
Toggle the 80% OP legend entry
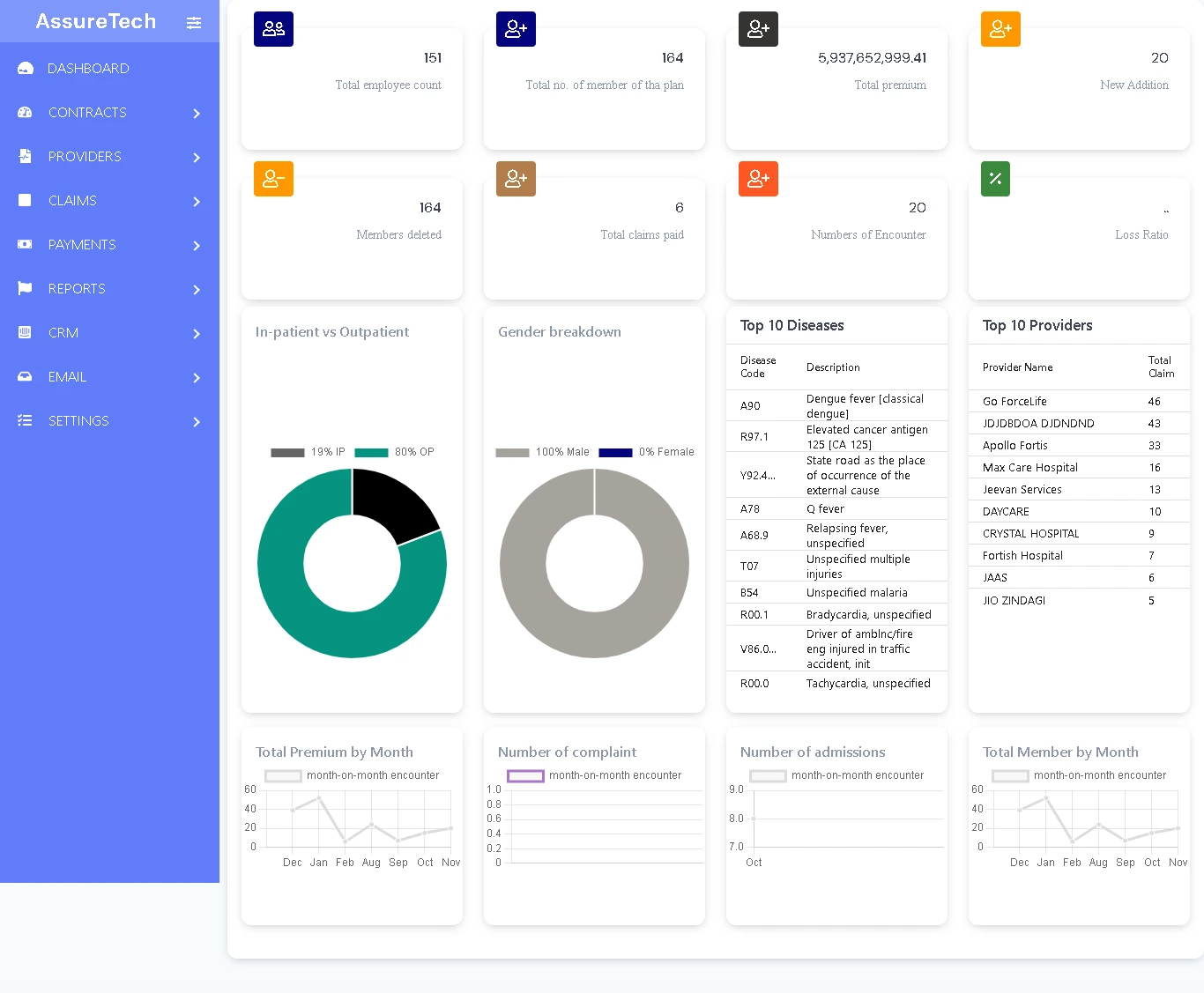pos(394,452)
